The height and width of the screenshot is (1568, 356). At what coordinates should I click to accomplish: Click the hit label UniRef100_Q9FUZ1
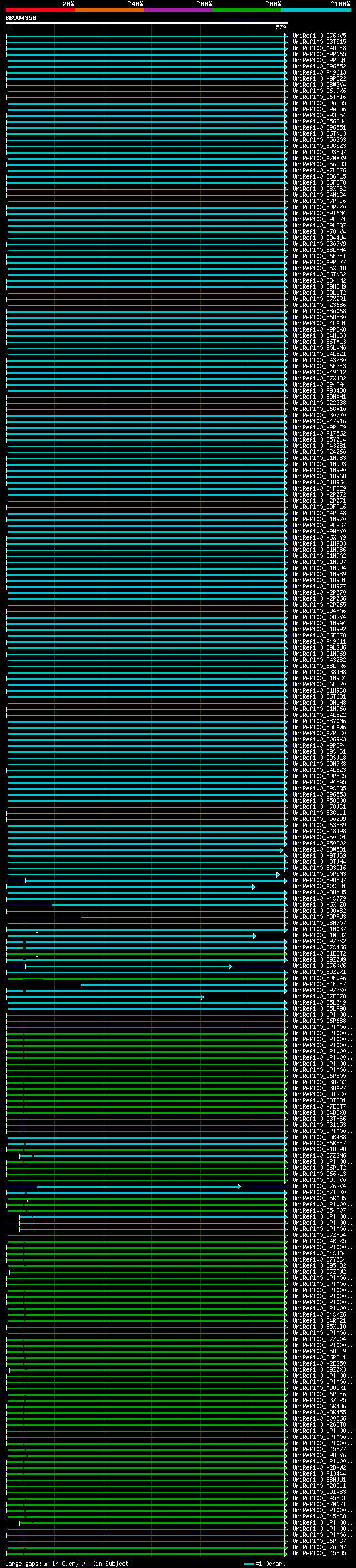tap(319, 219)
